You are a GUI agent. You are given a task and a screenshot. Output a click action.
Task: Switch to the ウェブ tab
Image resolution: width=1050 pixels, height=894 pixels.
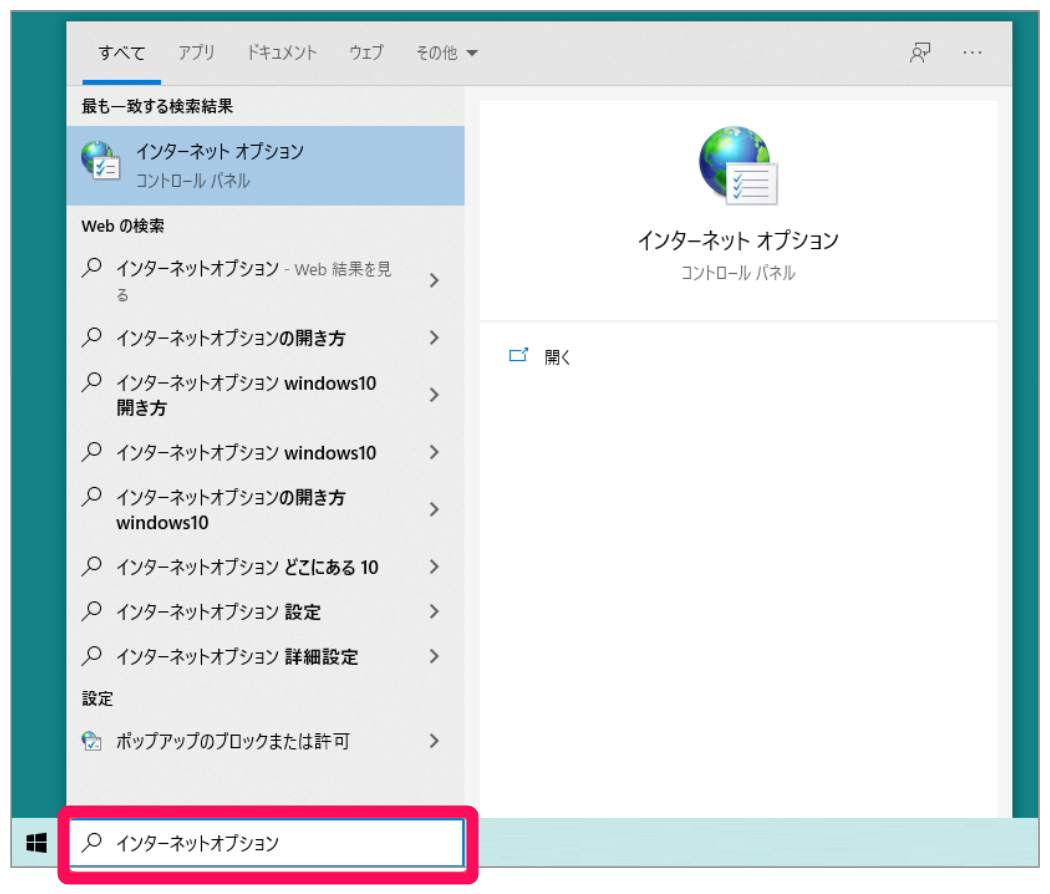(x=366, y=52)
